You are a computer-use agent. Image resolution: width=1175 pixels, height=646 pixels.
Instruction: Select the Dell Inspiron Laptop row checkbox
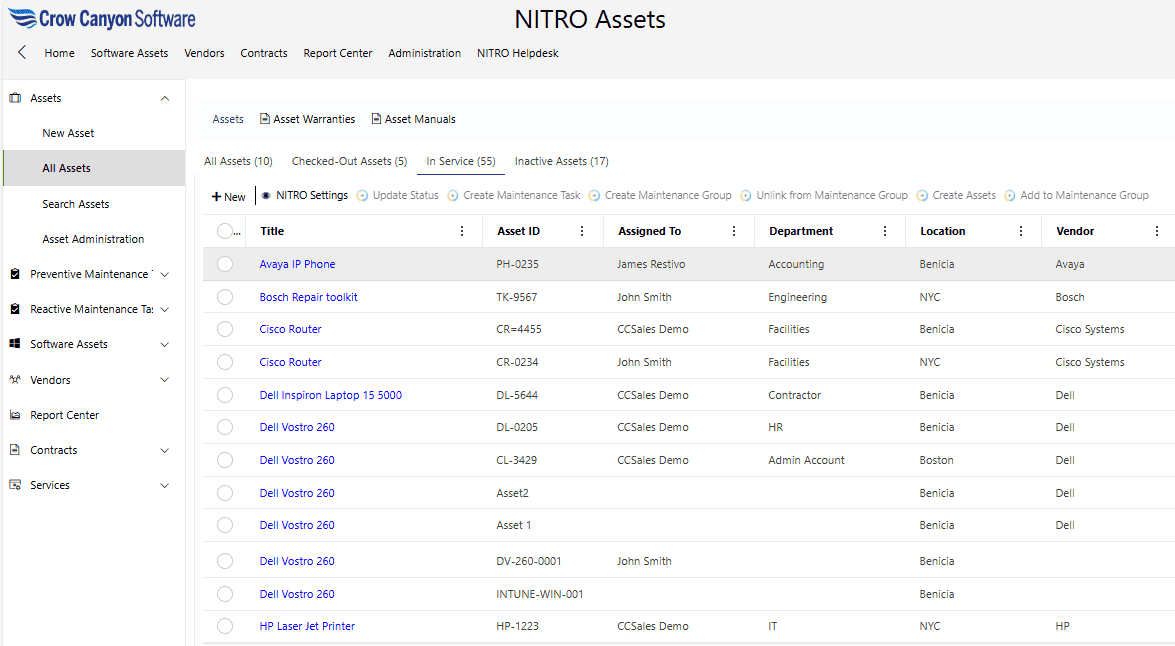coord(225,395)
